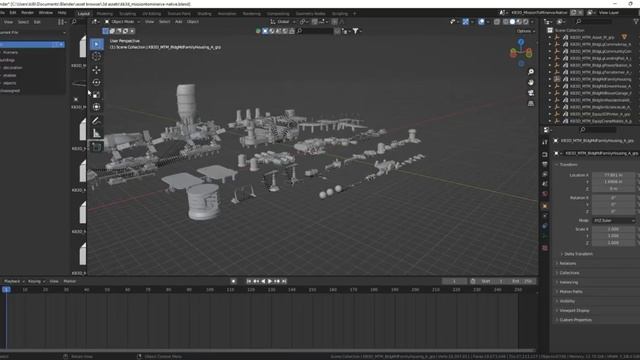Screen dimensions: 640x360
Task: Switch to the Shading workspace tab
Action: click(204, 13)
